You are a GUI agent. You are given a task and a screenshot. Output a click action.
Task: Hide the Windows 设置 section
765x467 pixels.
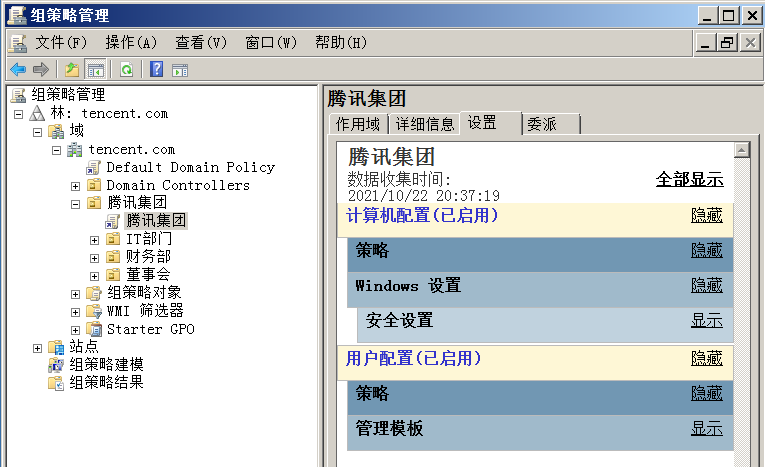(x=706, y=285)
